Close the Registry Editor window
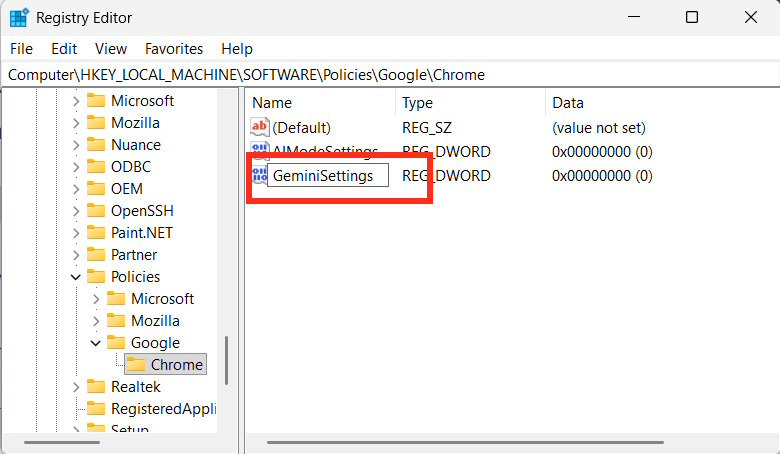 (751, 17)
